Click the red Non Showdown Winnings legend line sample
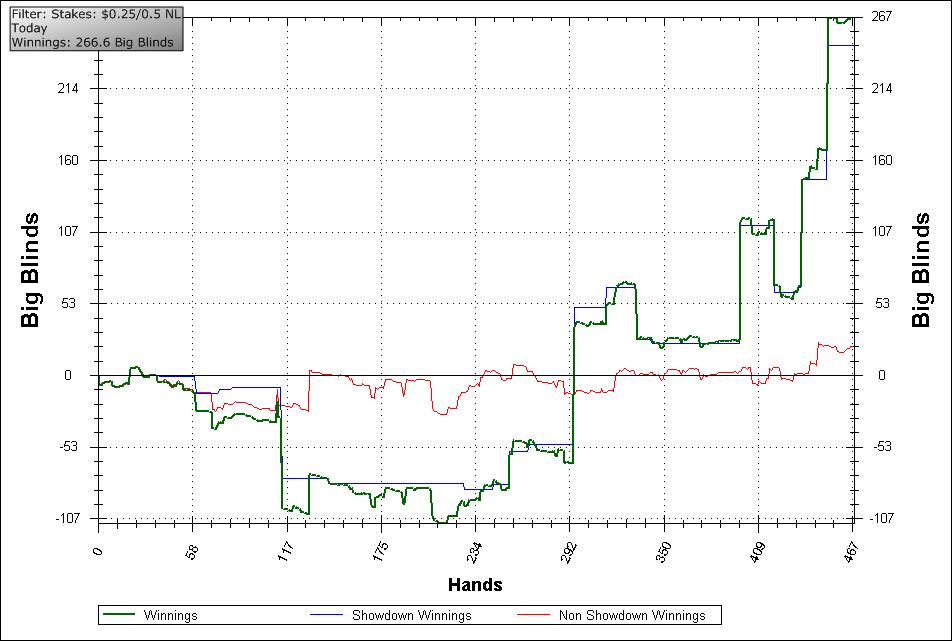Viewport: 952px width, 641px height. (x=532, y=615)
